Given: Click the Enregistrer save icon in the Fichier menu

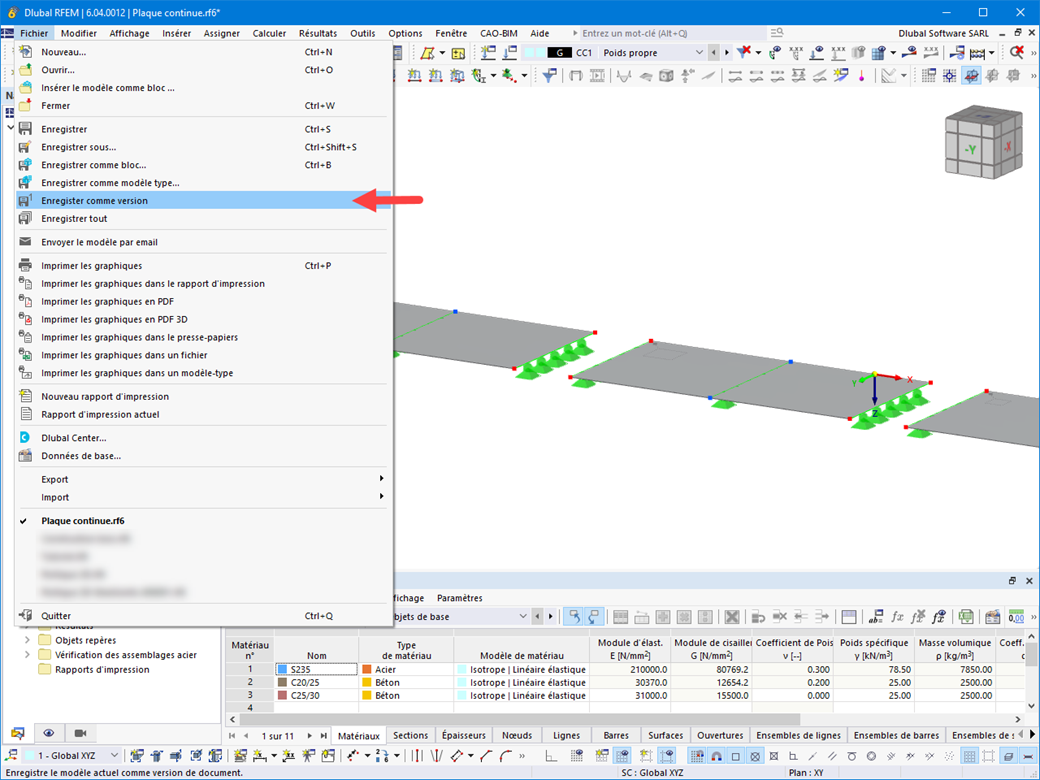Looking at the screenshot, I should coord(25,129).
